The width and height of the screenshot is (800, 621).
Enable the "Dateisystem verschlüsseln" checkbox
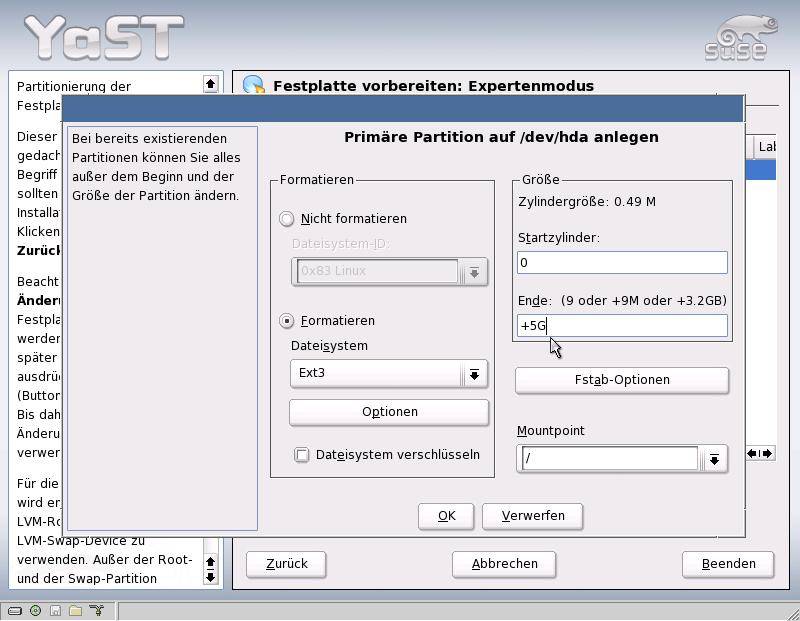(x=302, y=455)
